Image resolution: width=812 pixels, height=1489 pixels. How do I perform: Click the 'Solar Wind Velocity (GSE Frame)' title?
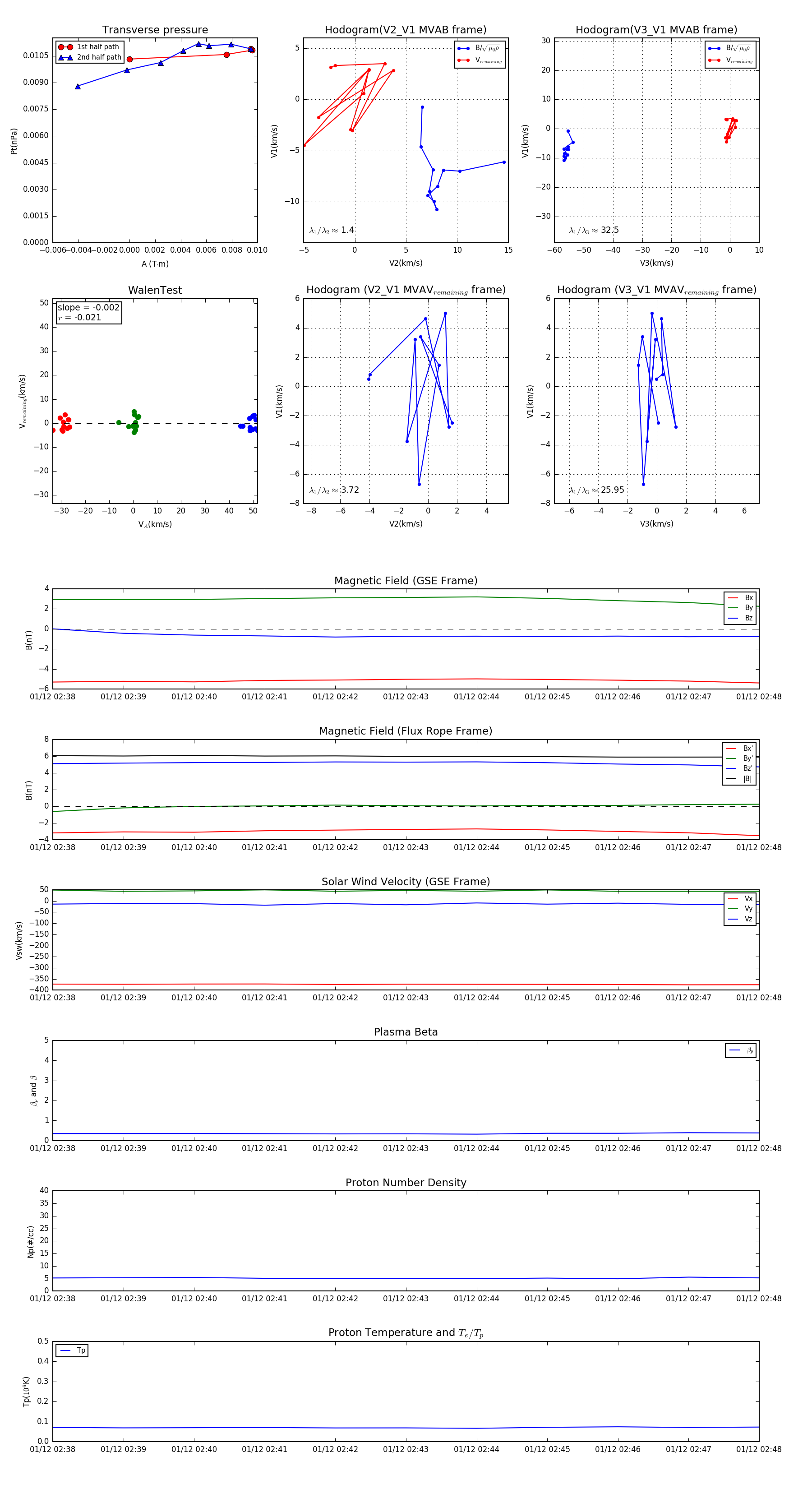[x=406, y=882]
